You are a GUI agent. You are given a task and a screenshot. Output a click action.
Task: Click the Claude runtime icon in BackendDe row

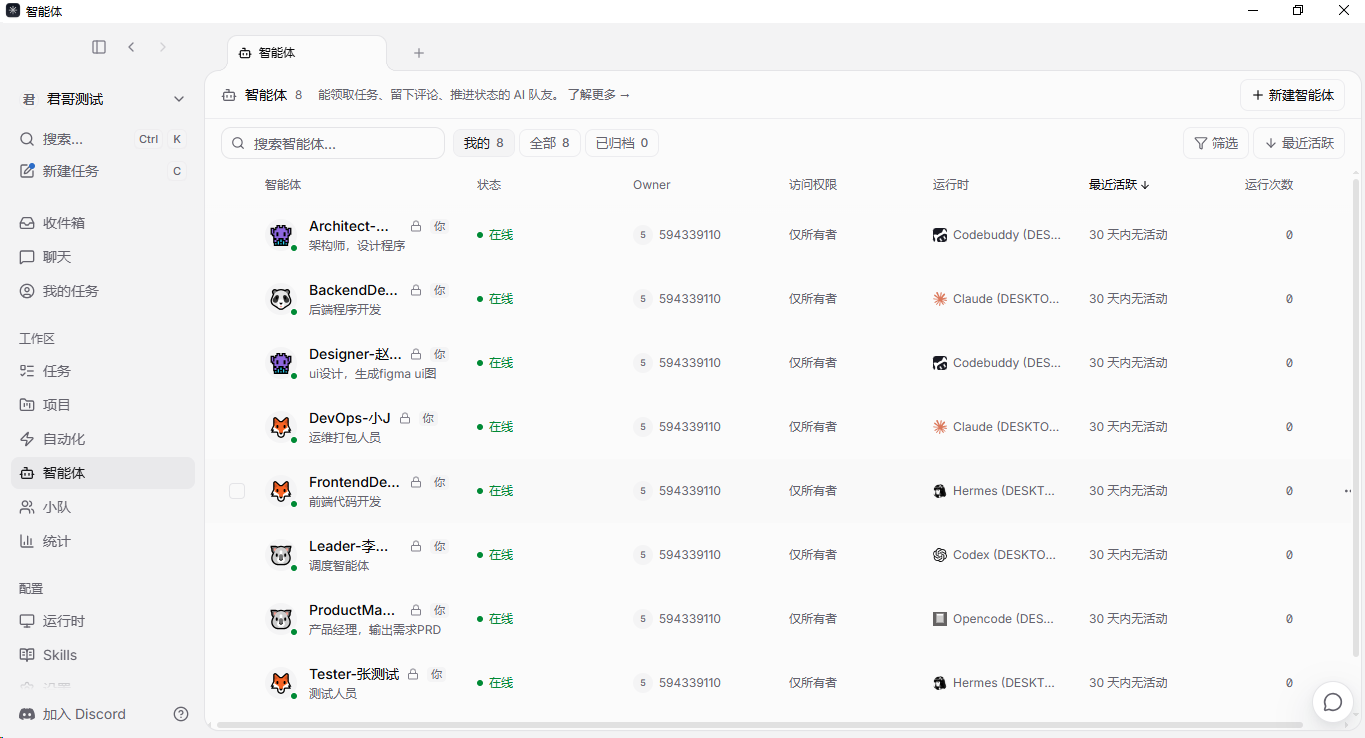pyautogui.click(x=940, y=299)
